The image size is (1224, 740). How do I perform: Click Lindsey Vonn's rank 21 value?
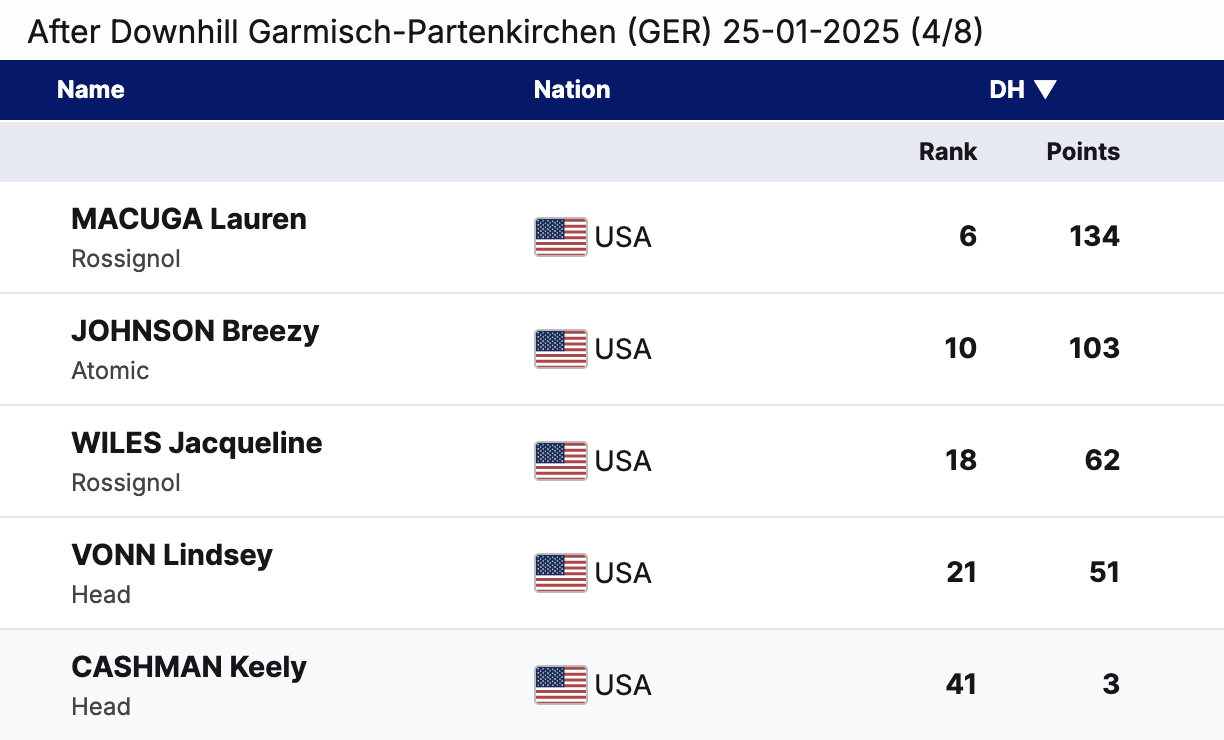[961, 573]
